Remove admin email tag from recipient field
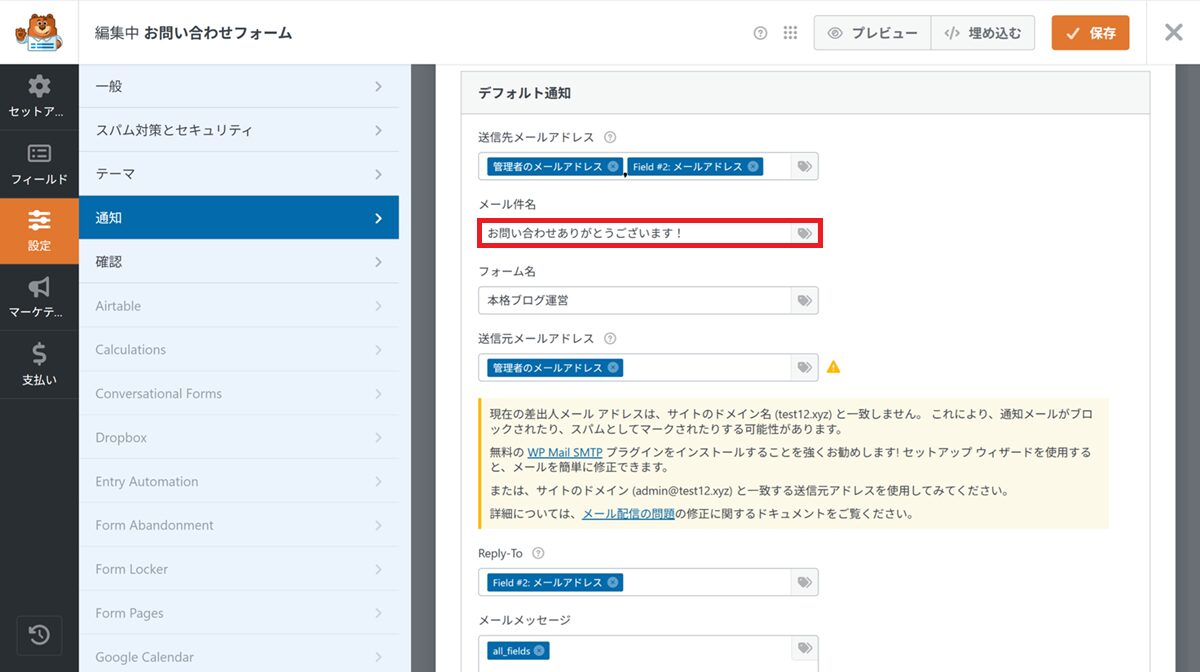The height and width of the screenshot is (672, 1200). tap(613, 167)
